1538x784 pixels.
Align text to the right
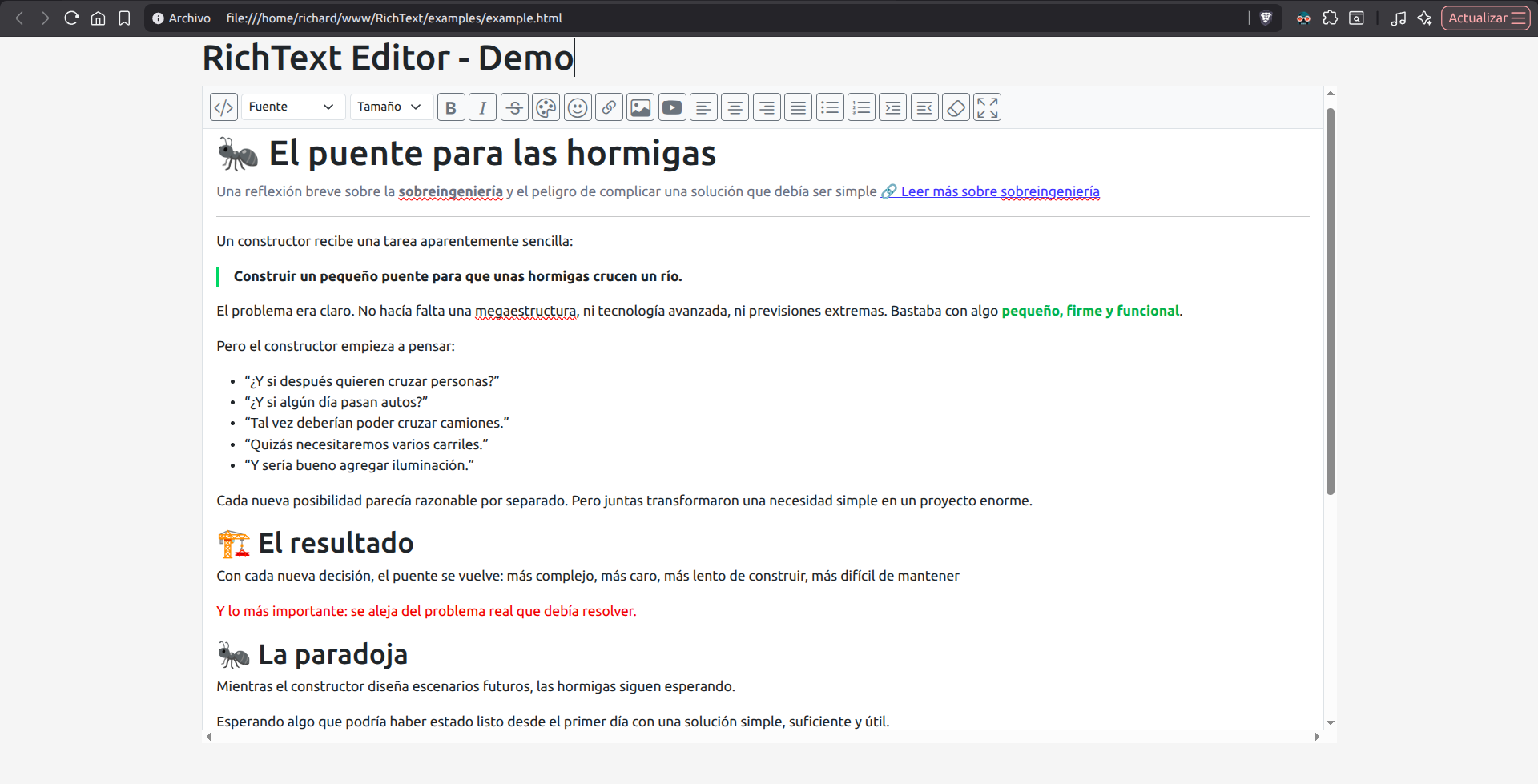767,107
